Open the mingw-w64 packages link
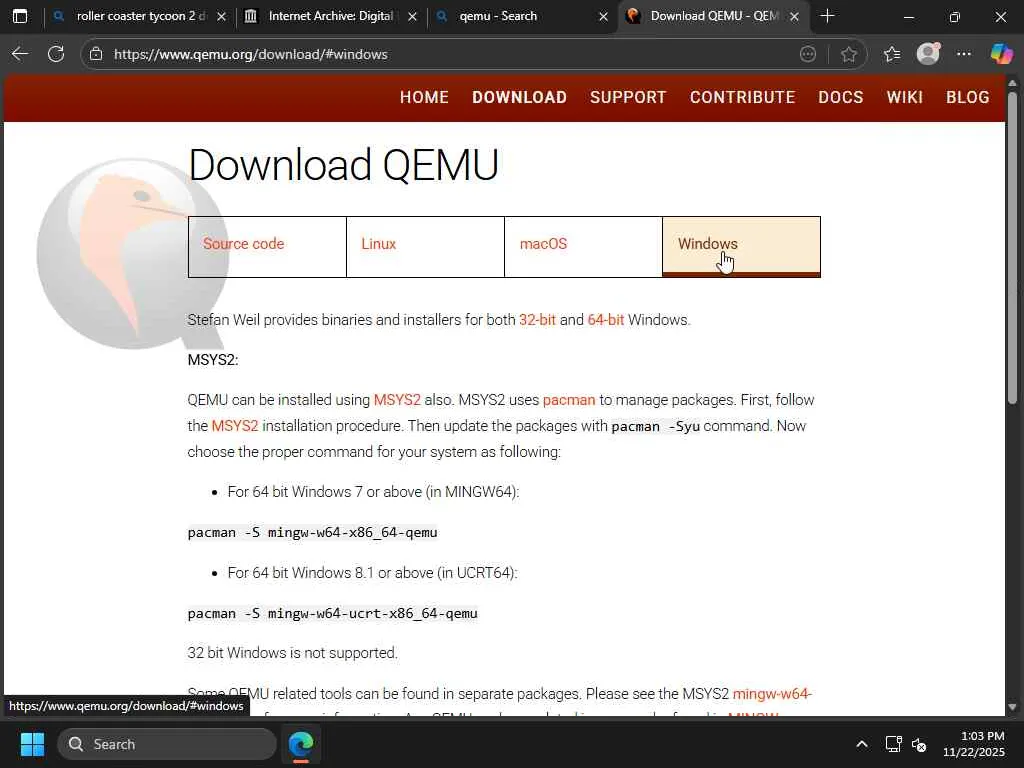Image resolution: width=1024 pixels, height=768 pixels. 772,694
